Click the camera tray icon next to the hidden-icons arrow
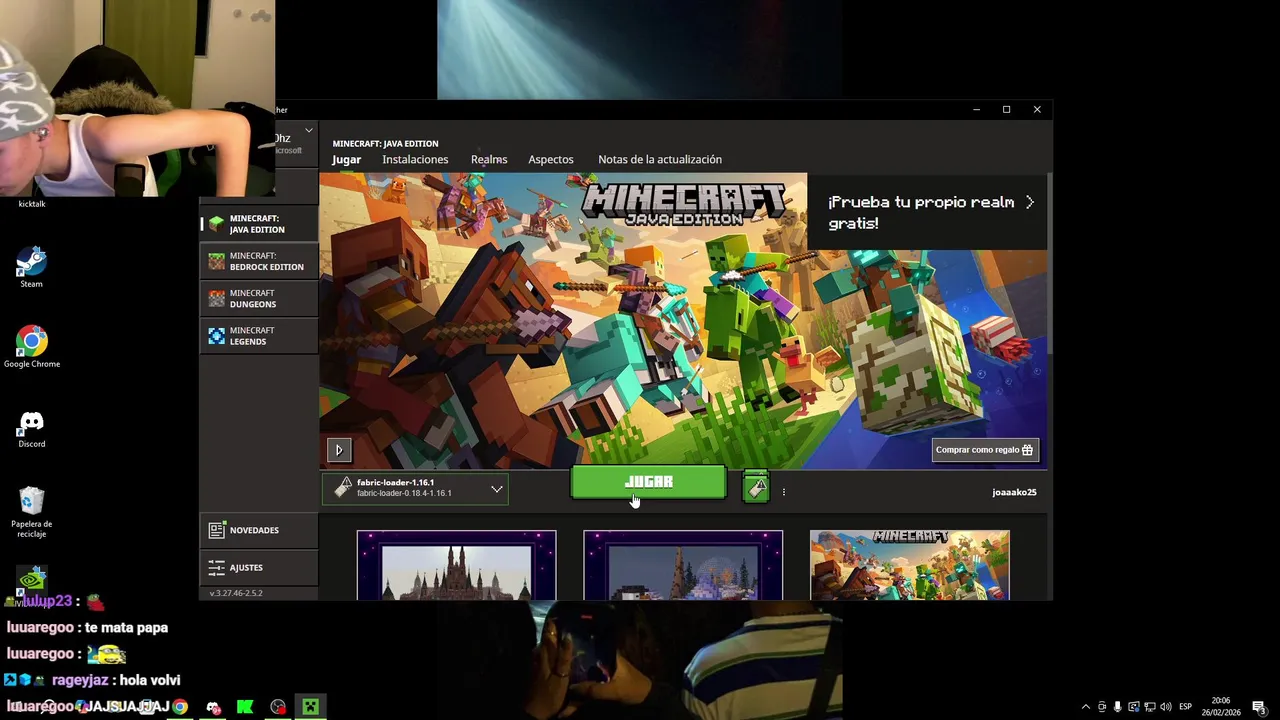The image size is (1280, 720). click(x=1102, y=707)
